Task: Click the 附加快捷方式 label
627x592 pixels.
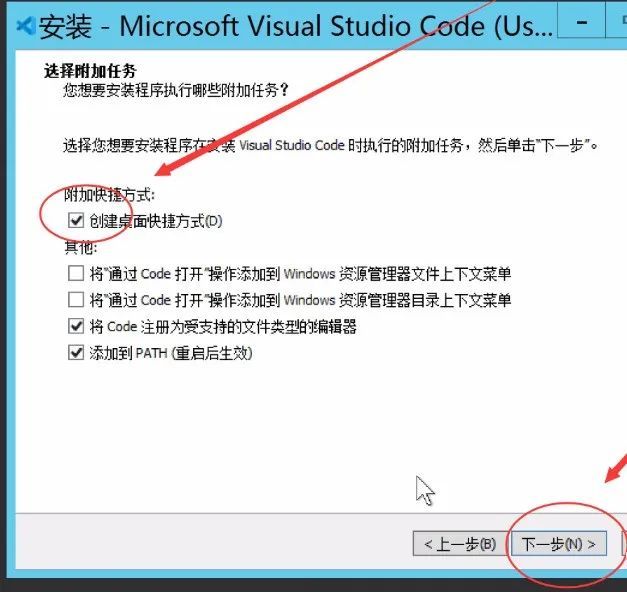Action: (x=109, y=195)
